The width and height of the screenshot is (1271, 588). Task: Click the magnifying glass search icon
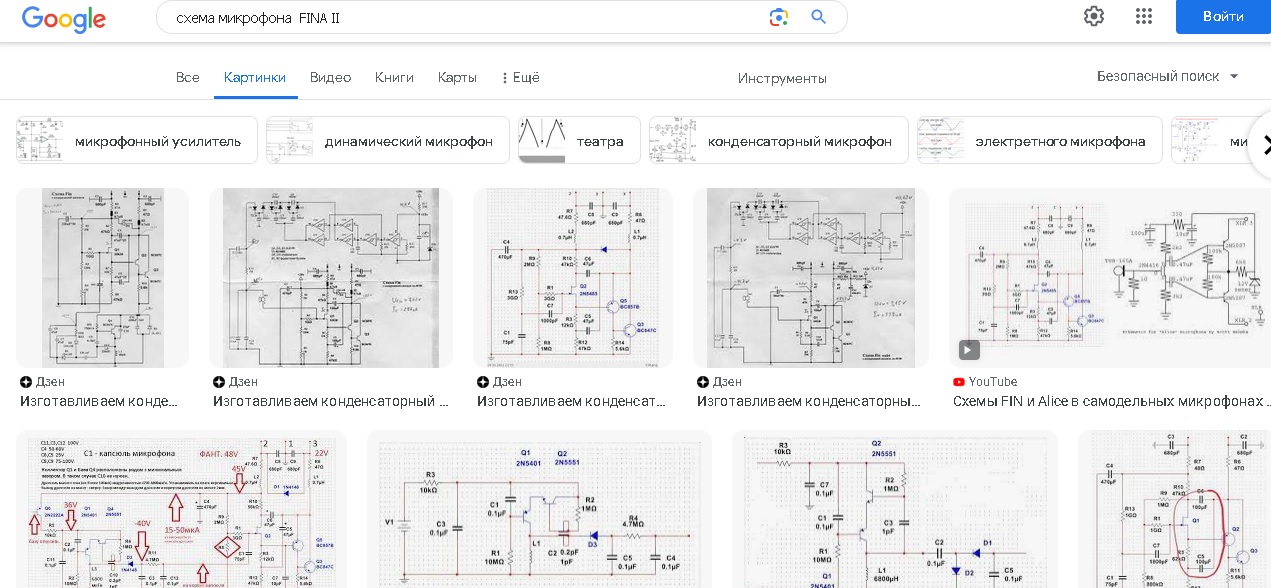818,17
